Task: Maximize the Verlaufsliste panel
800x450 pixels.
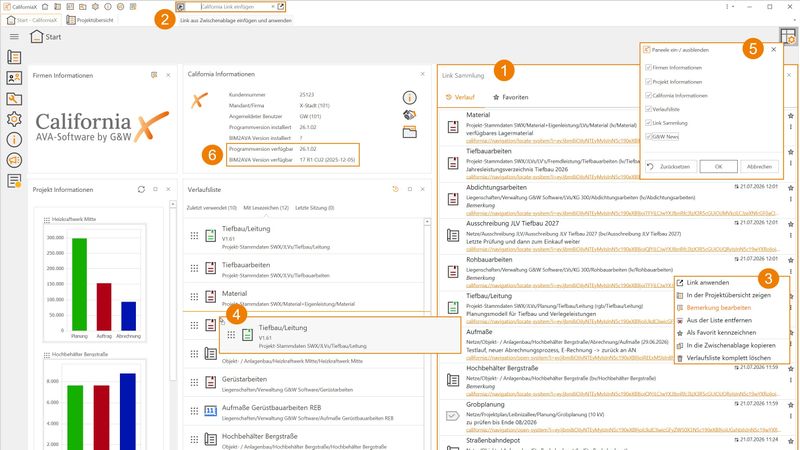Action: [410, 189]
